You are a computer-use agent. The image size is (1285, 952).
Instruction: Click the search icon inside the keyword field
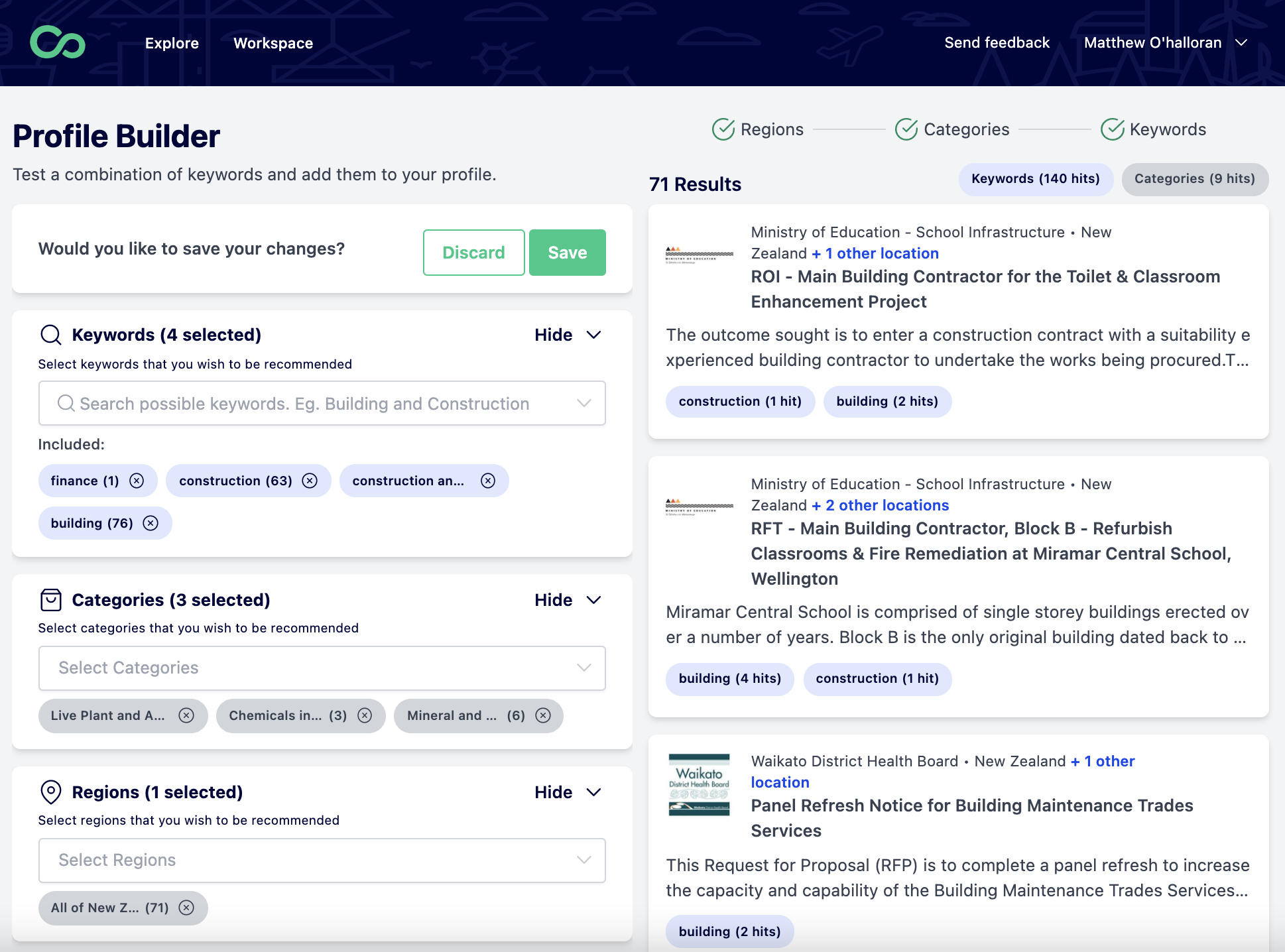66,403
